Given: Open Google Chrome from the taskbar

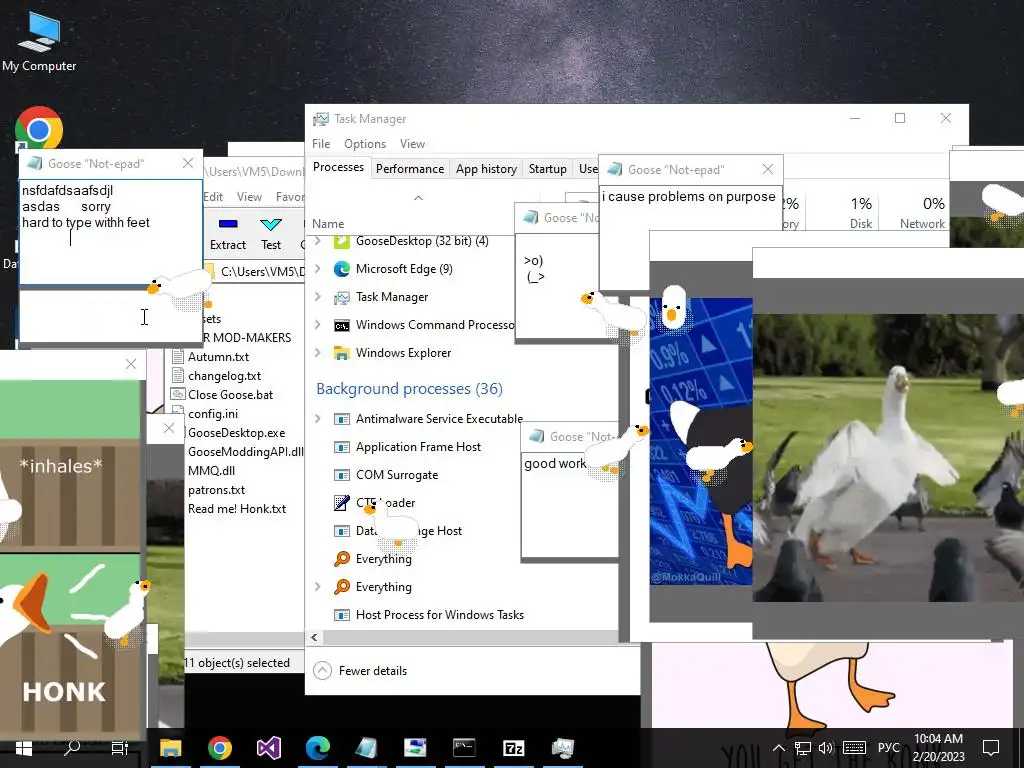Looking at the screenshot, I should (220, 748).
